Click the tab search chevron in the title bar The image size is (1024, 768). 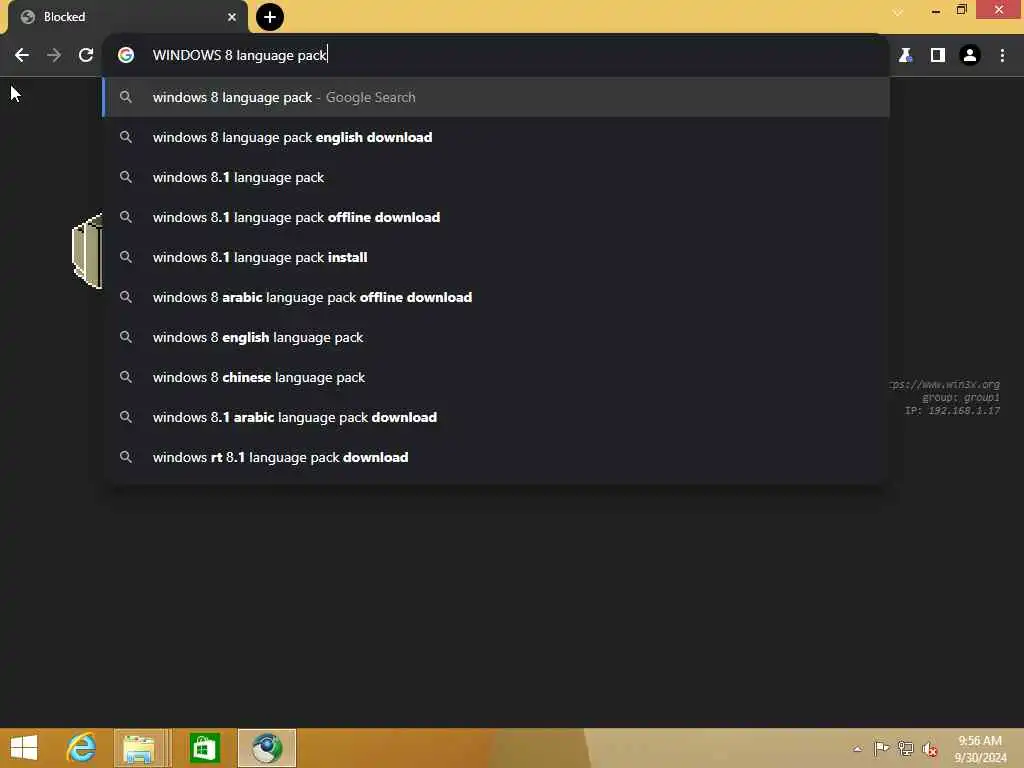pos(898,12)
